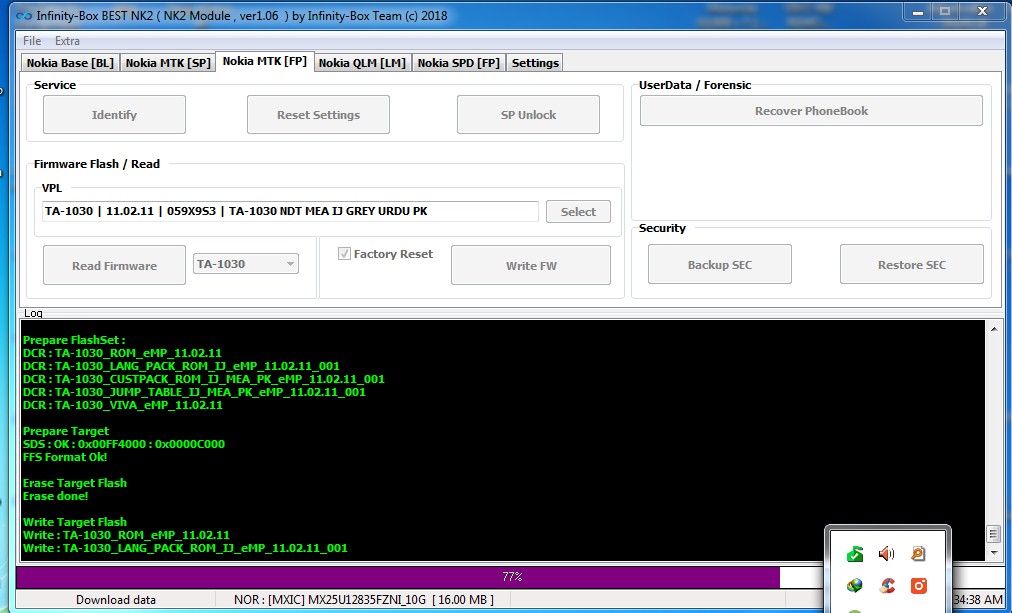Click the Recover PhoneBook button
Image resolution: width=1012 pixels, height=613 pixels.
pyautogui.click(x=811, y=111)
